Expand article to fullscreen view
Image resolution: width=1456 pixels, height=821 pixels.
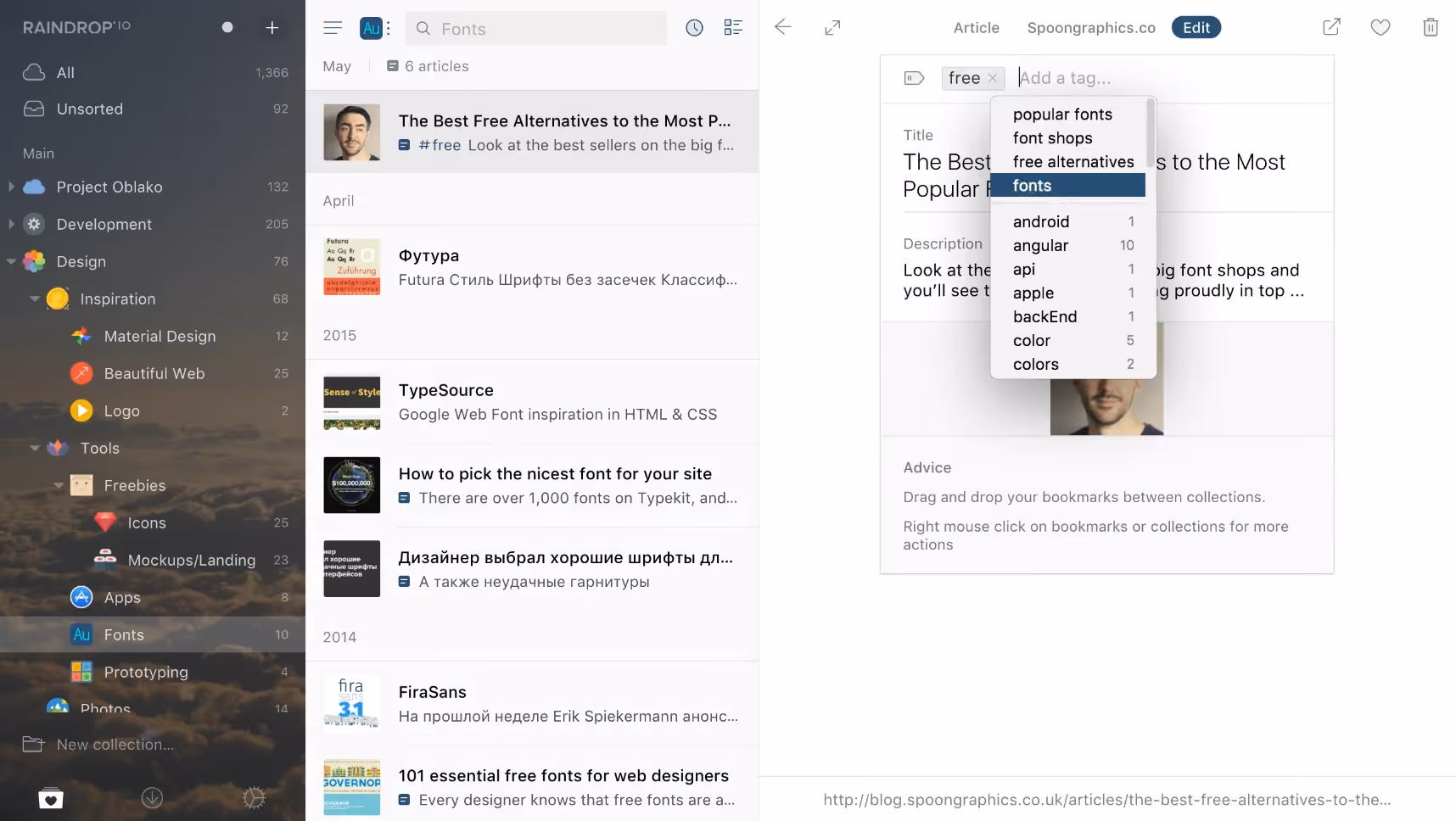point(832,28)
